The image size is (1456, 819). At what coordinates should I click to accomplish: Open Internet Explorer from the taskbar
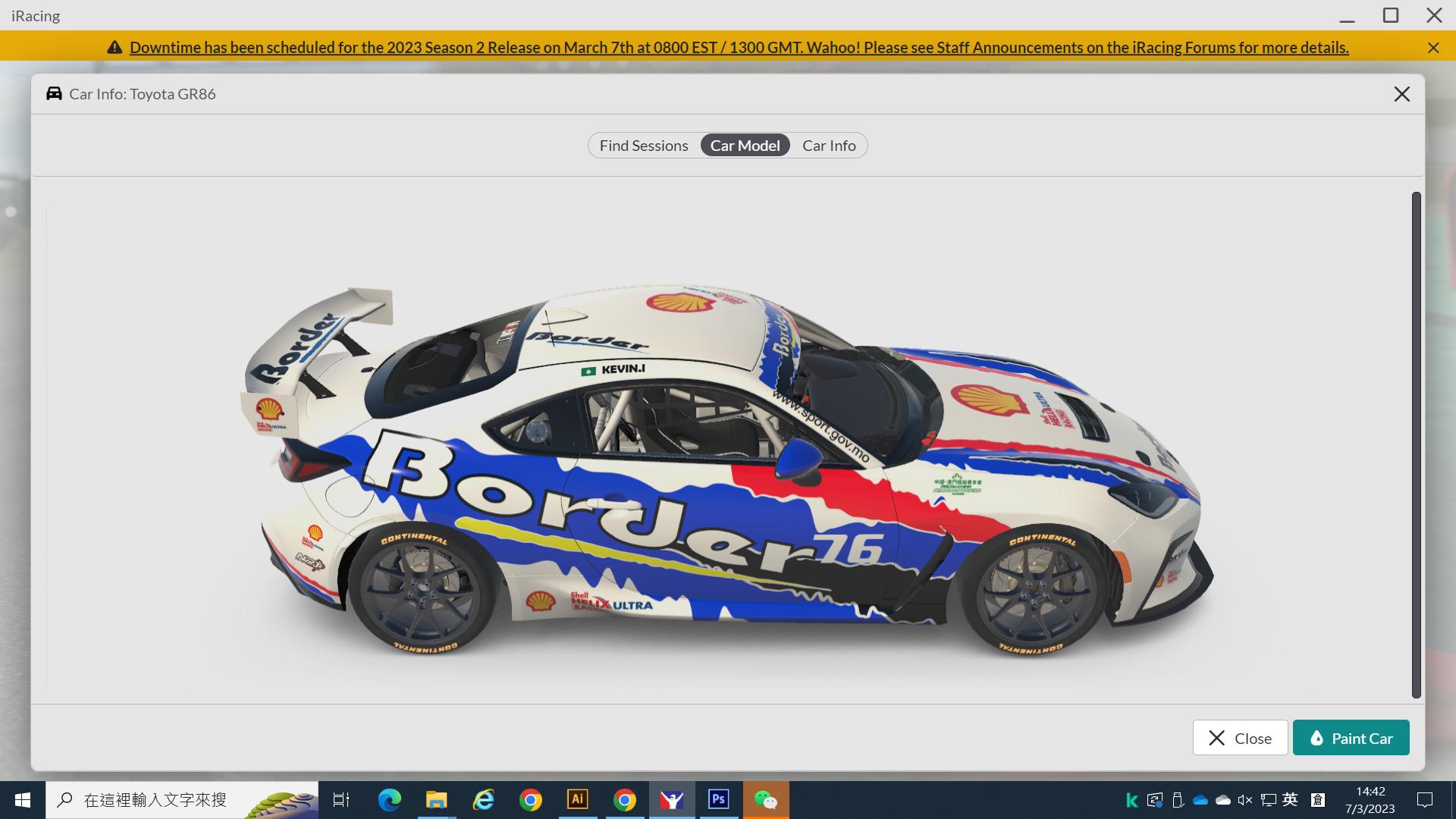click(484, 799)
